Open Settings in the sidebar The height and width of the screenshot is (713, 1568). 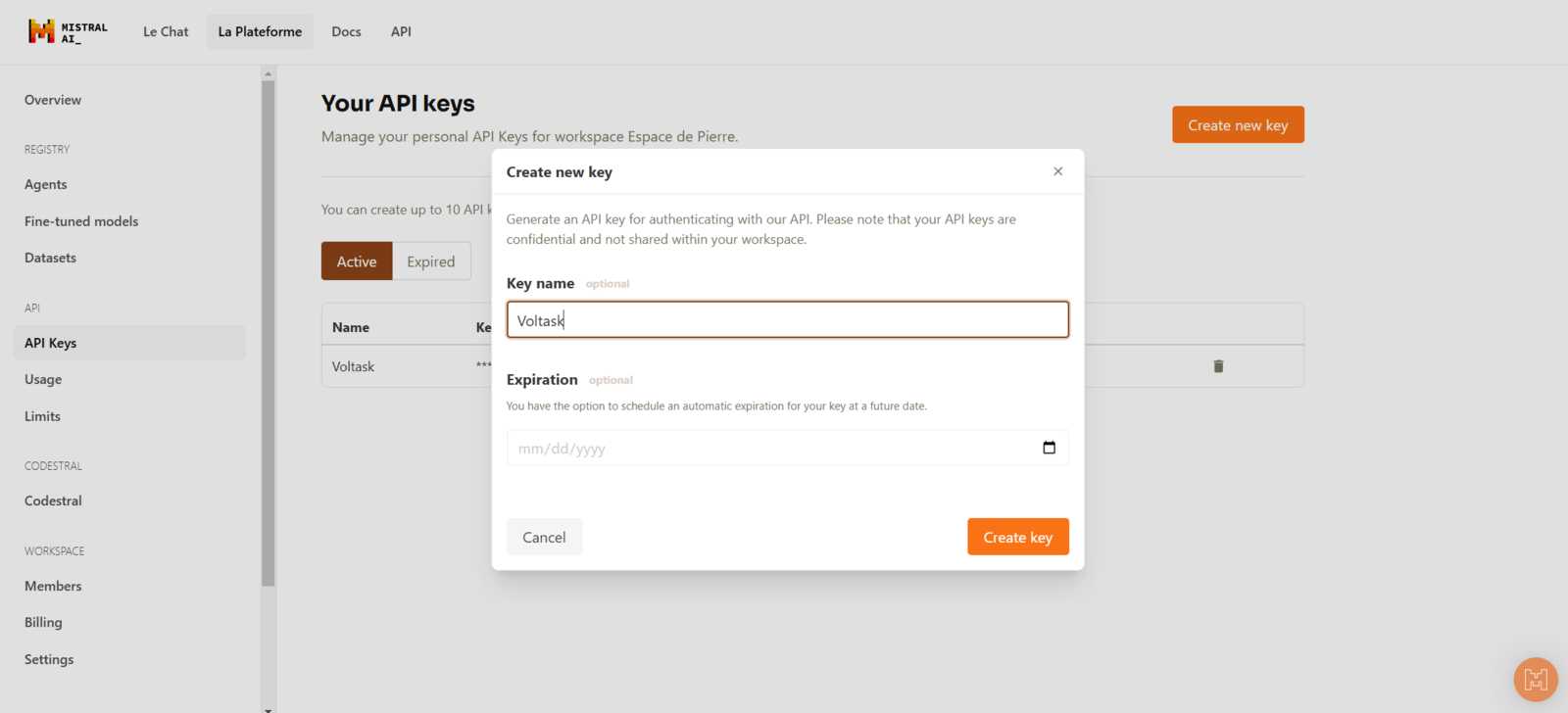pos(49,659)
